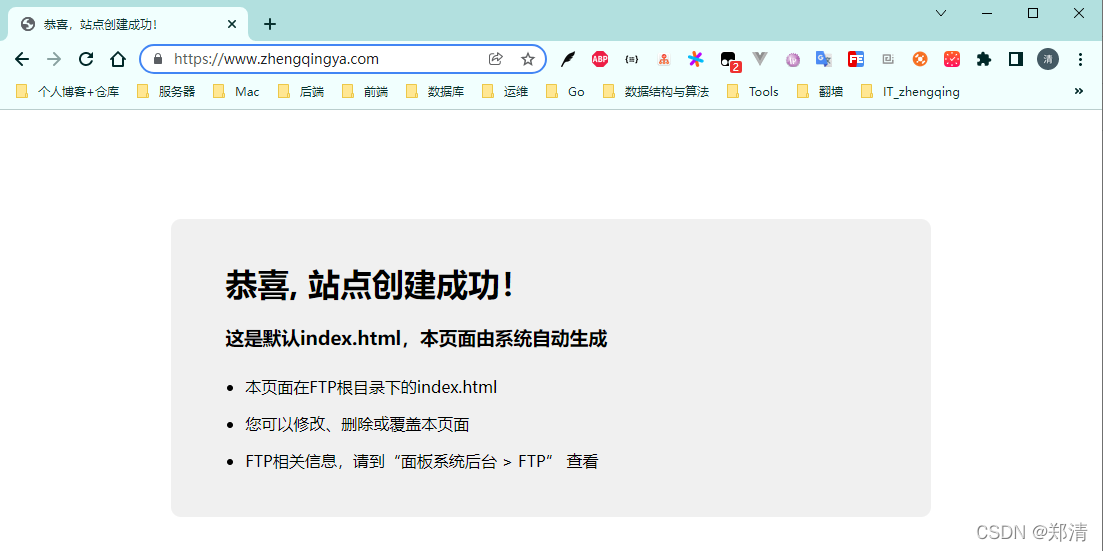Toggle the browser side panel
Image resolution: width=1103 pixels, height=551 pixels.
click(x=1015, y=60)
